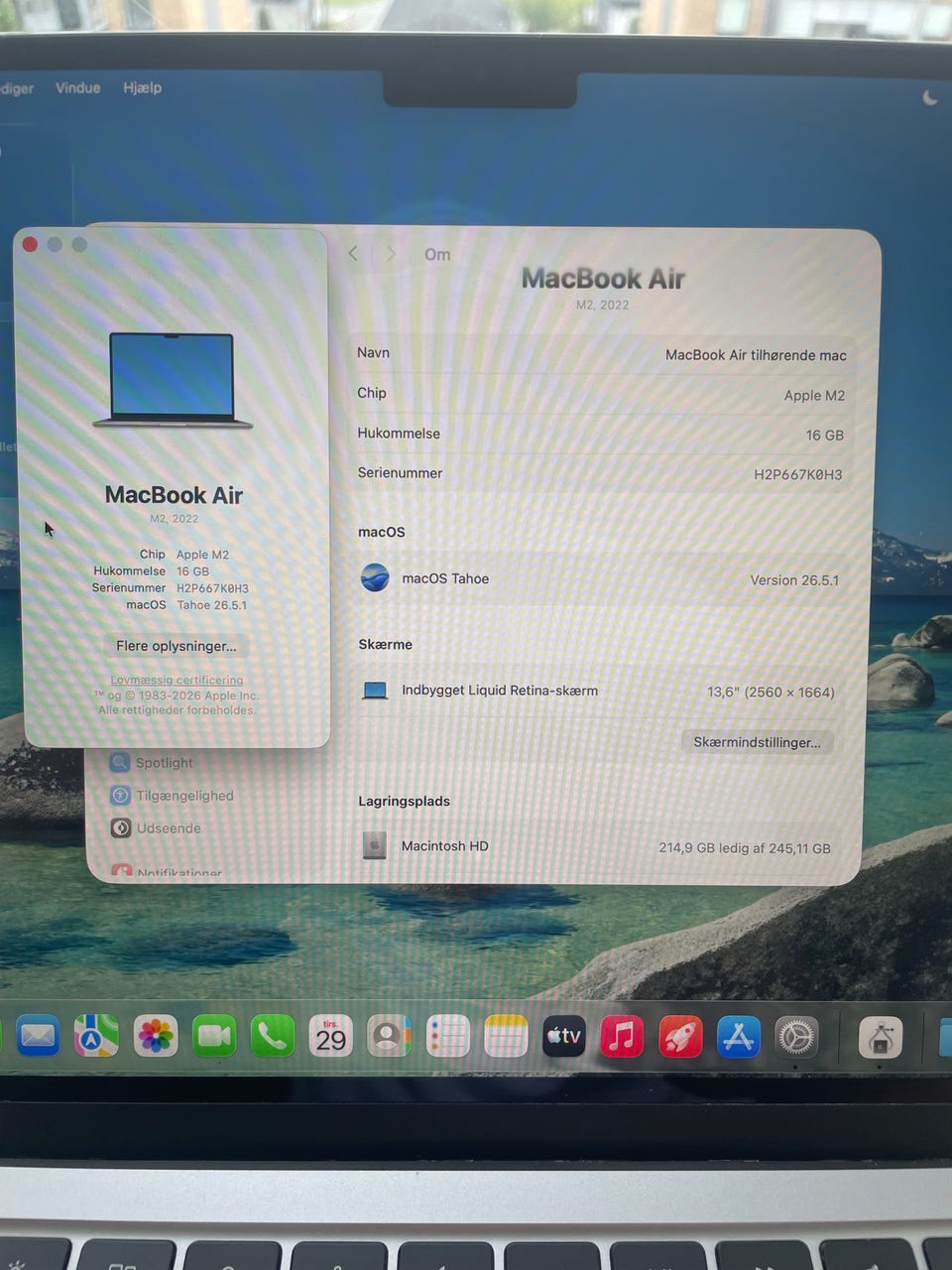Viewport: 952px width, 1270px height.
Task: Click Flere oplysninger… button
Action: [177, 646]
